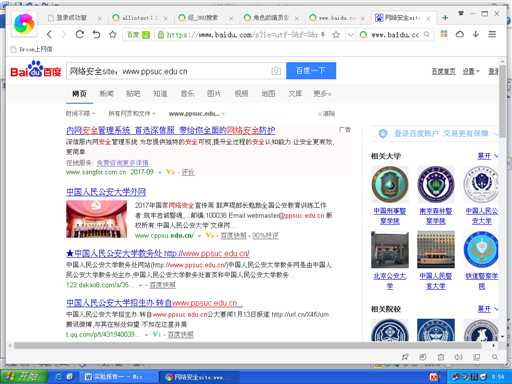Select the 文库 search category
Image resolution: width=512 pixels, height=384 pixels.
coord(295,94)
